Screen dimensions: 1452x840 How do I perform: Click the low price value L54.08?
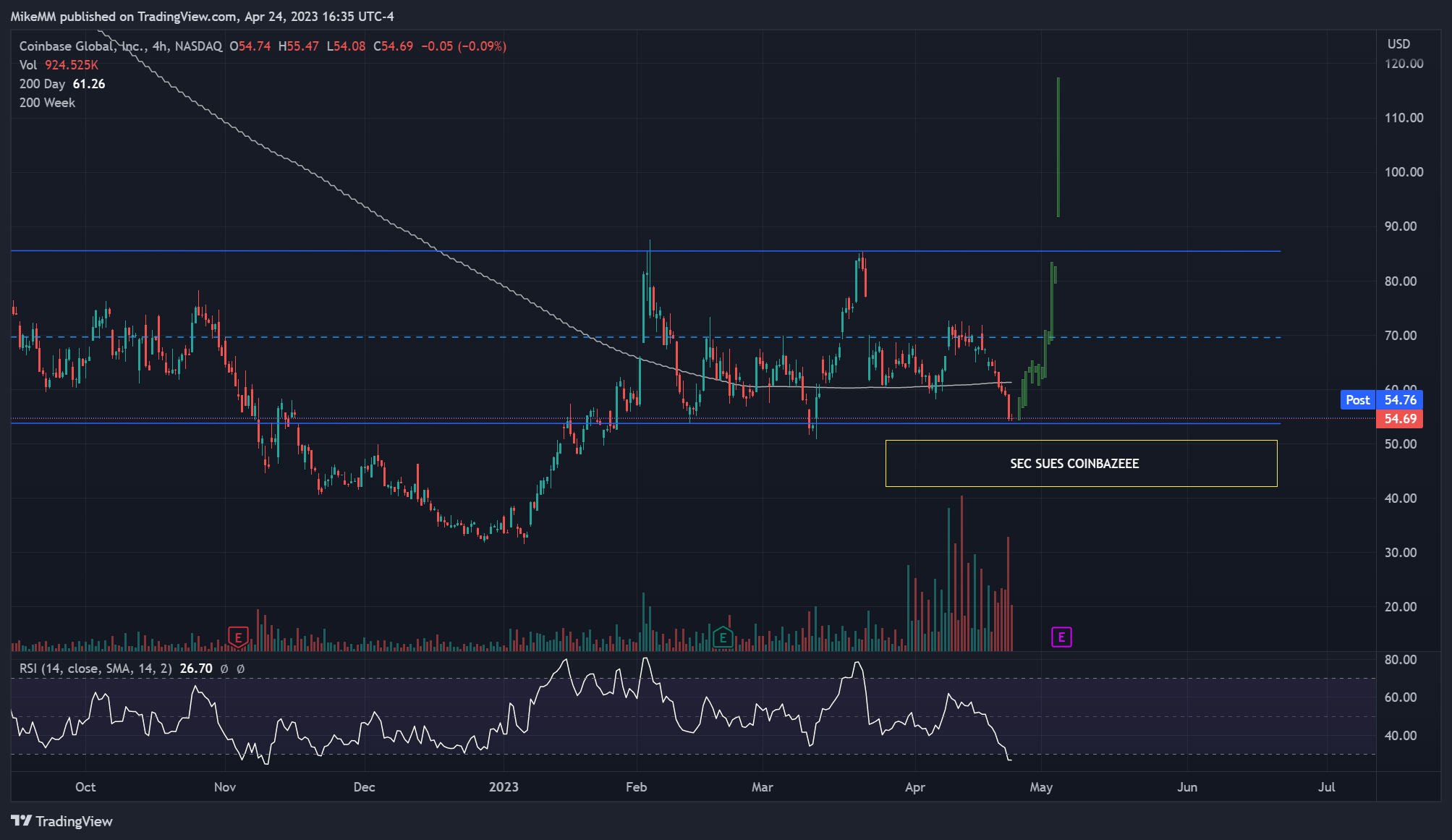pos(346,46)
